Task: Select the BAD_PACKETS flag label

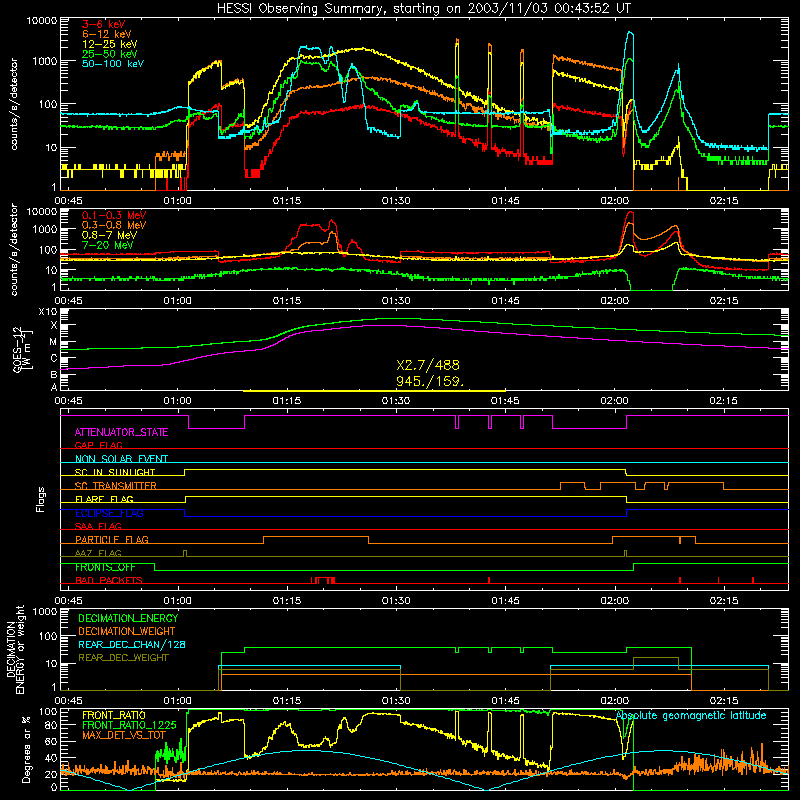Action: [x=109, y=580]
